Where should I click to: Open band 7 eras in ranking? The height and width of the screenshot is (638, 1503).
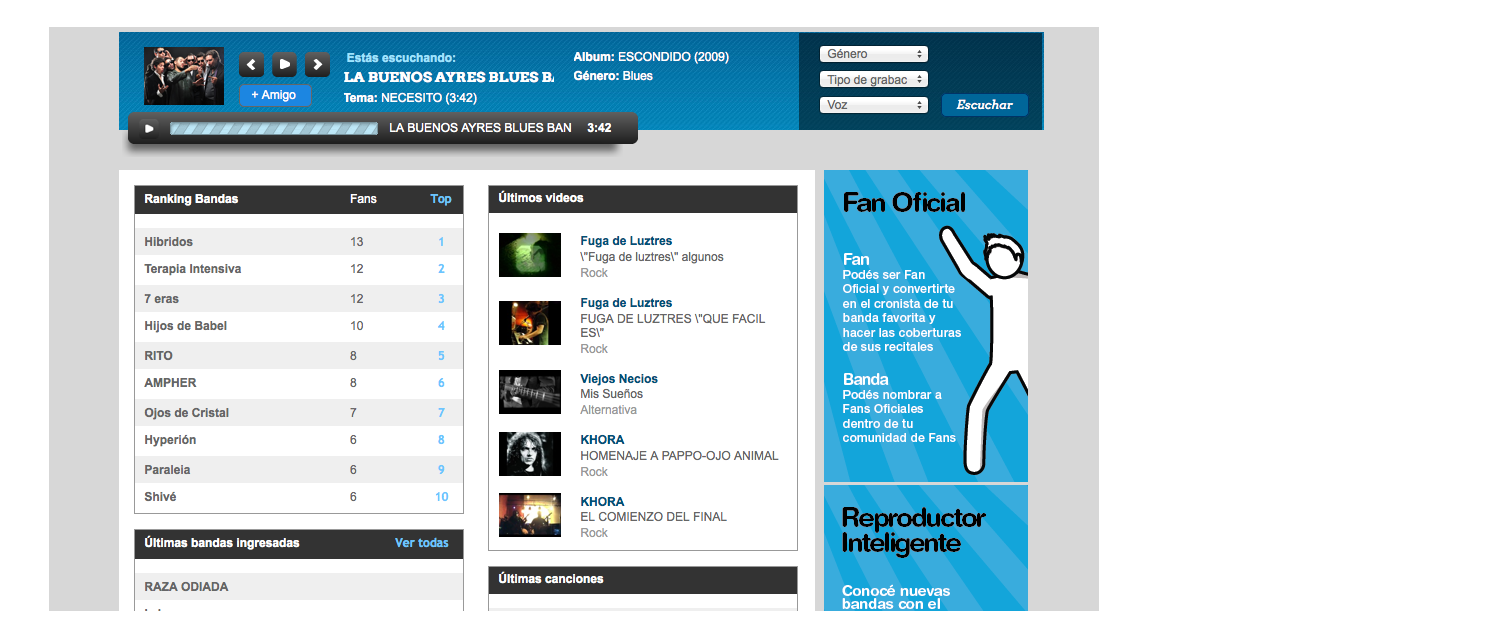click(x=162, y=299)
